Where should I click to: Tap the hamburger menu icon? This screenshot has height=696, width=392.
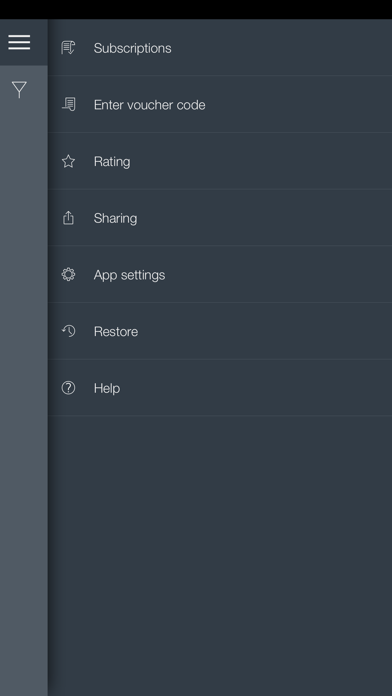pyautogui.click(x=19, y=42)
